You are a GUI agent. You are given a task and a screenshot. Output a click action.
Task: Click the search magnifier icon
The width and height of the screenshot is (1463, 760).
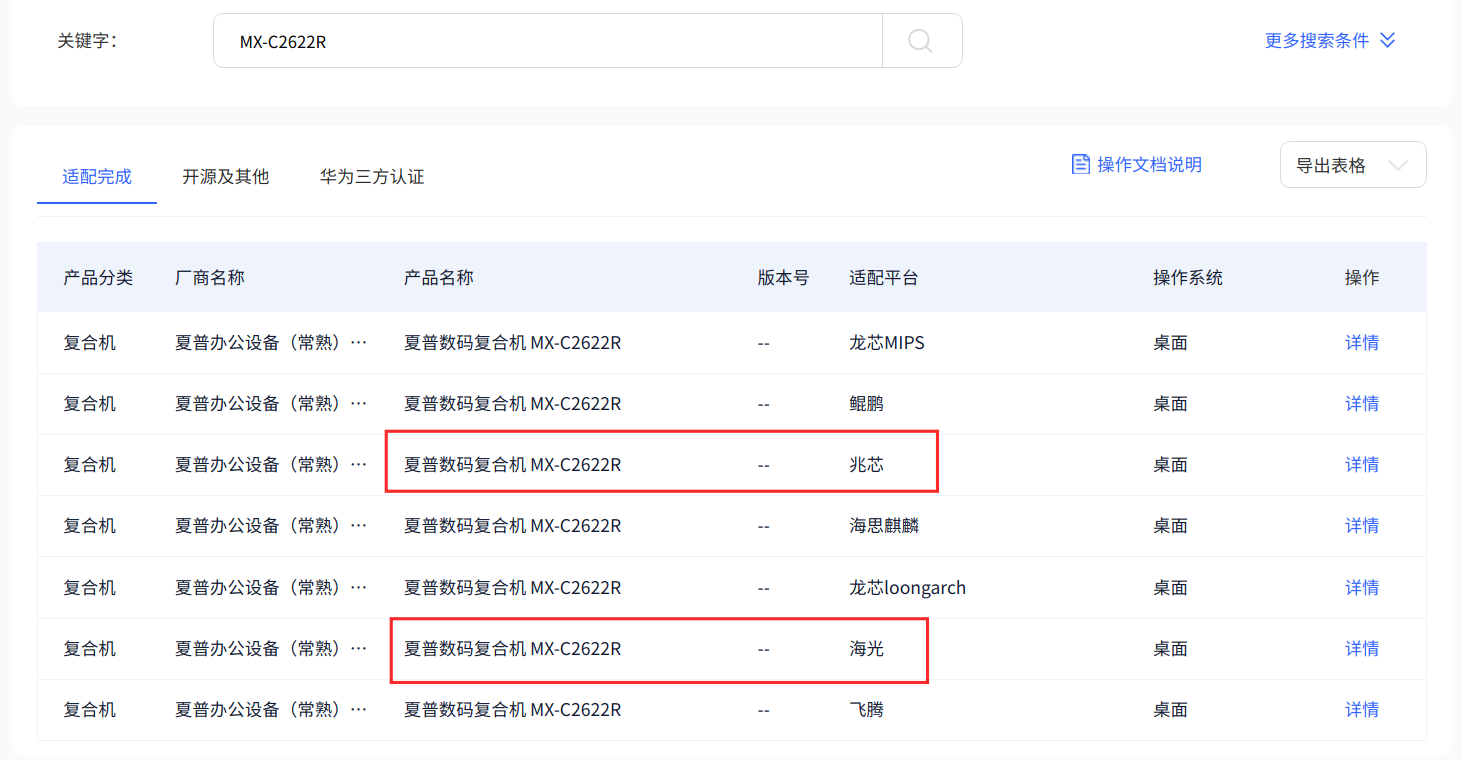coord(921,41)
